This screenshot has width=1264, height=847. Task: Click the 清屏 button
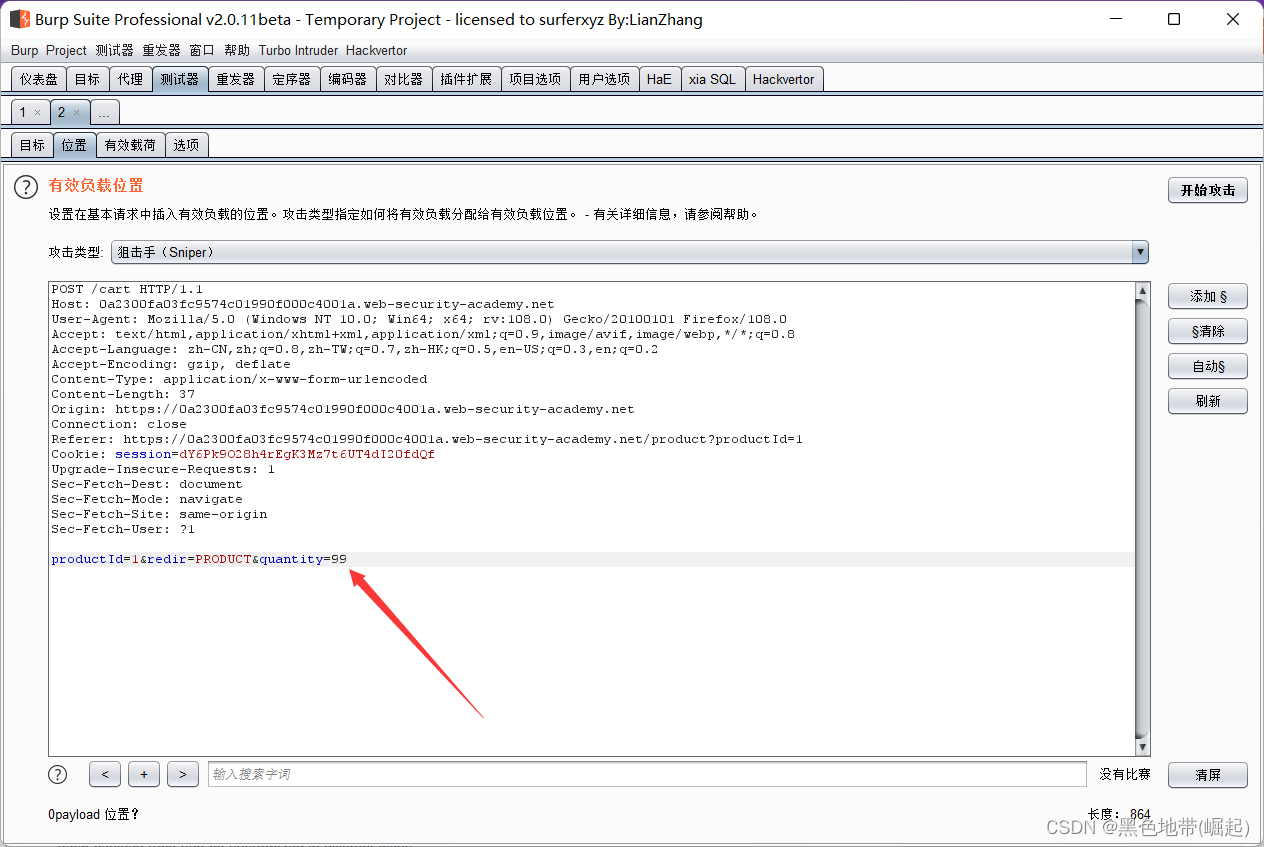pyautogui.click(x=1207, y=775)
